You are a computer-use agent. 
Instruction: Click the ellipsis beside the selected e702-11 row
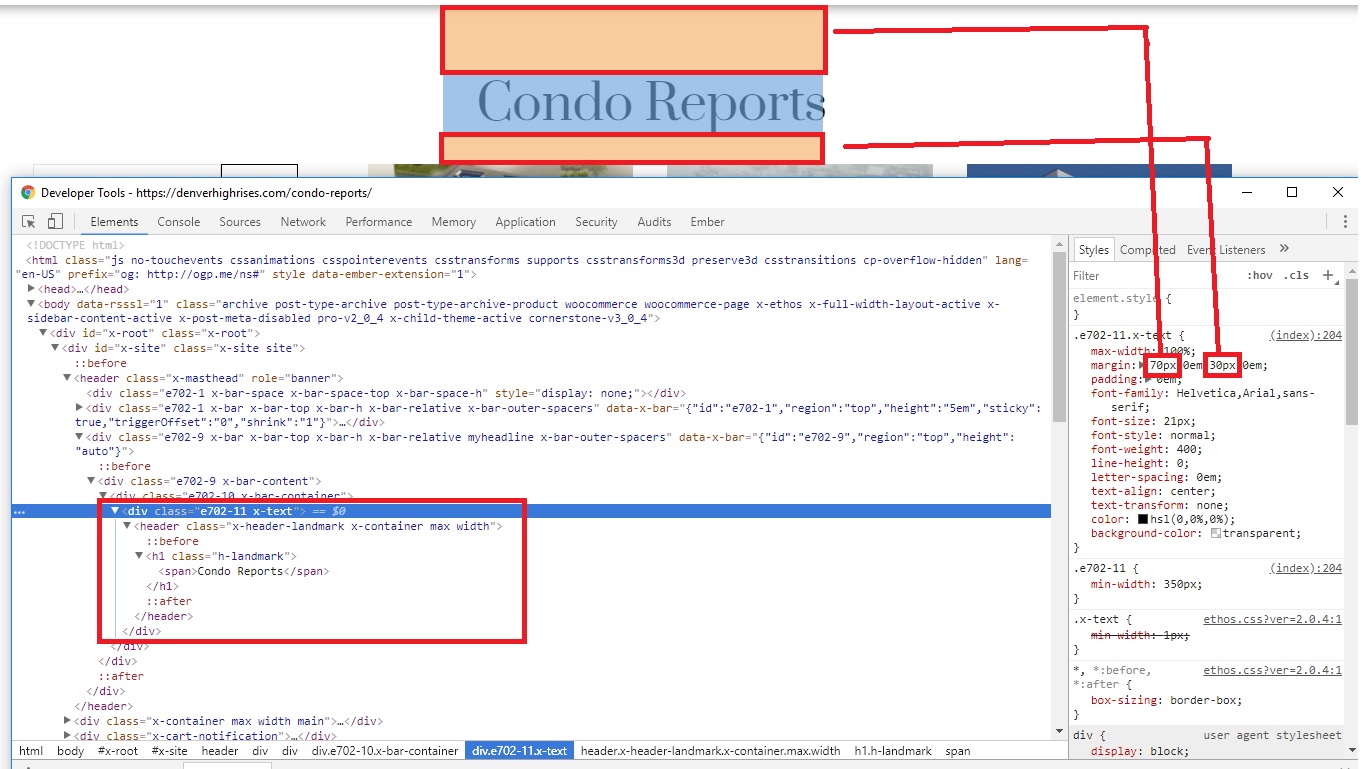[x=19, y=511]
